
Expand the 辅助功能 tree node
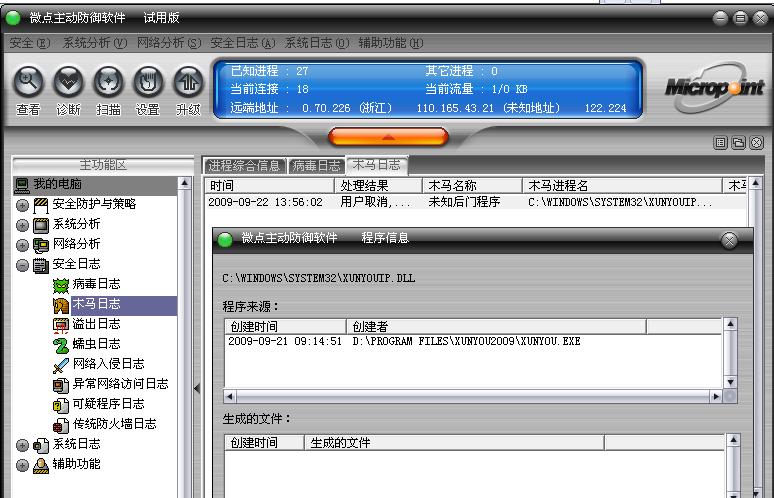point(22,465)
